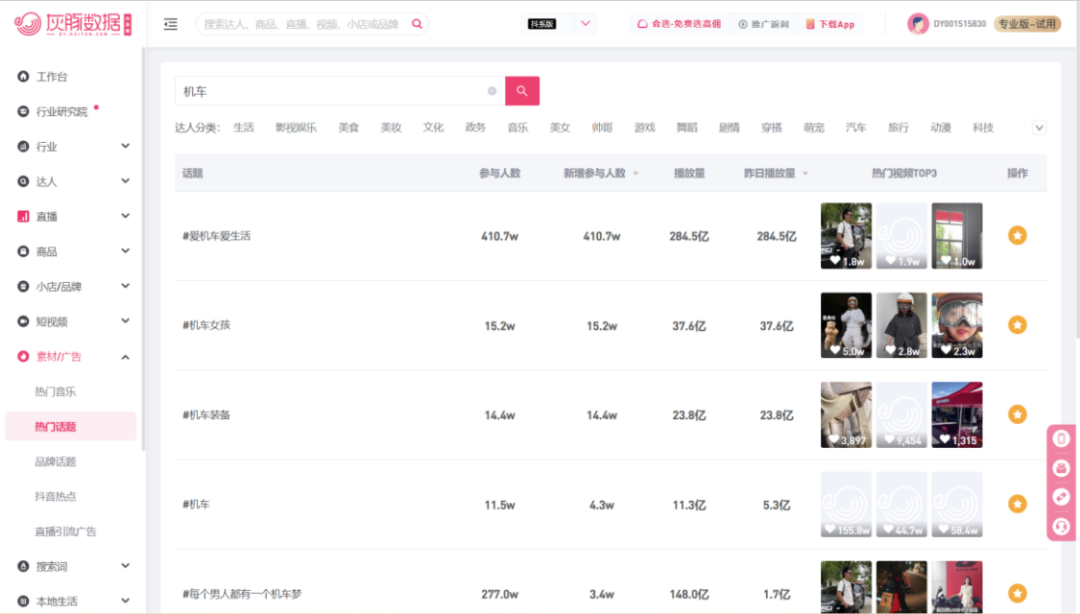1080x614 pixels.
Task: Click the second floating side tool icon
Action: coord(1061,468)
